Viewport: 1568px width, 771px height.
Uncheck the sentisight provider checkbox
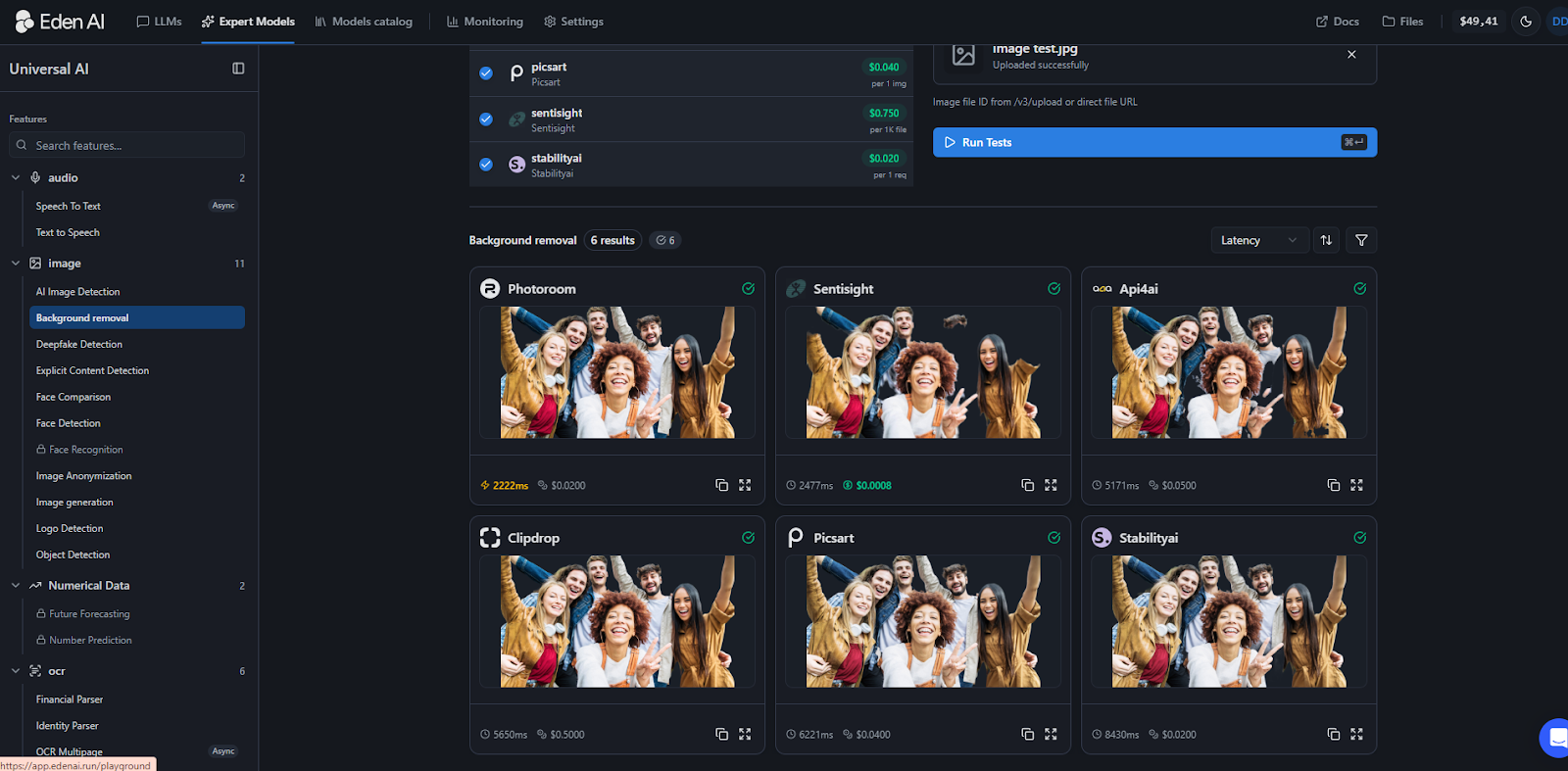486,120
